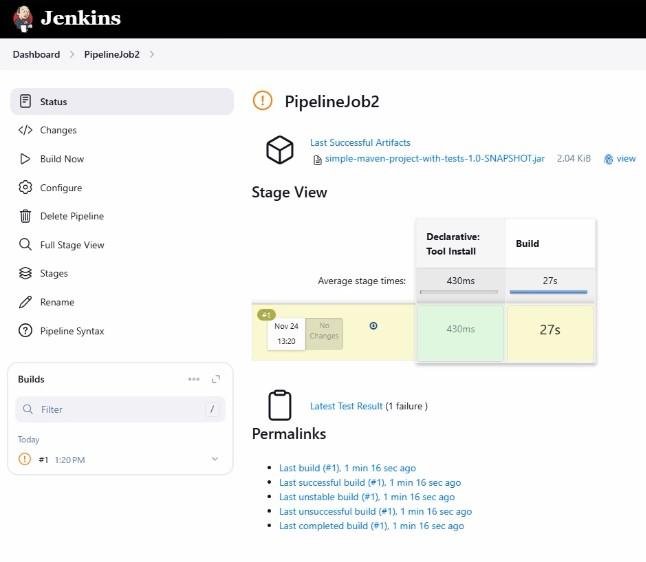The image size is (646, 562).
Task: Click the artifacts cube icon
Action: coord(280,150)
